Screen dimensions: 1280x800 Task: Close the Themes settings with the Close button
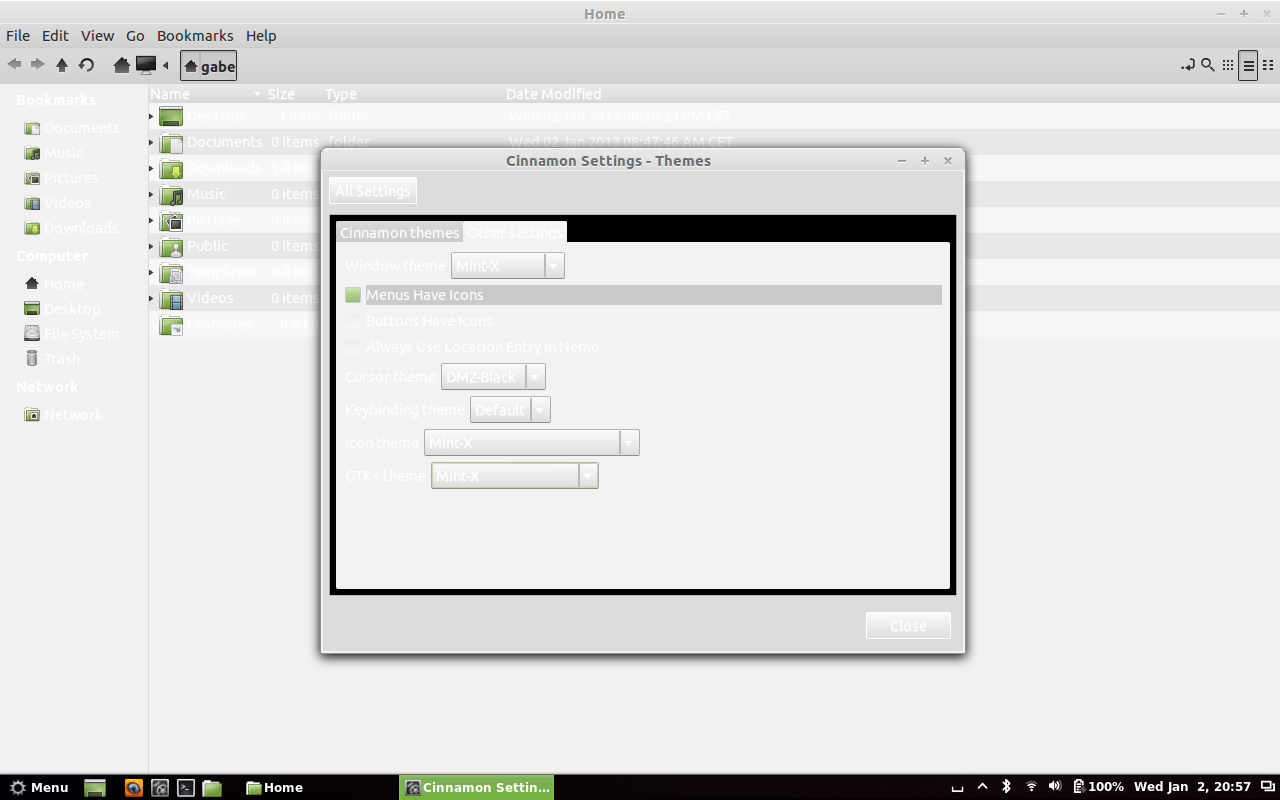pyautogui.click(x=907, y=625)
